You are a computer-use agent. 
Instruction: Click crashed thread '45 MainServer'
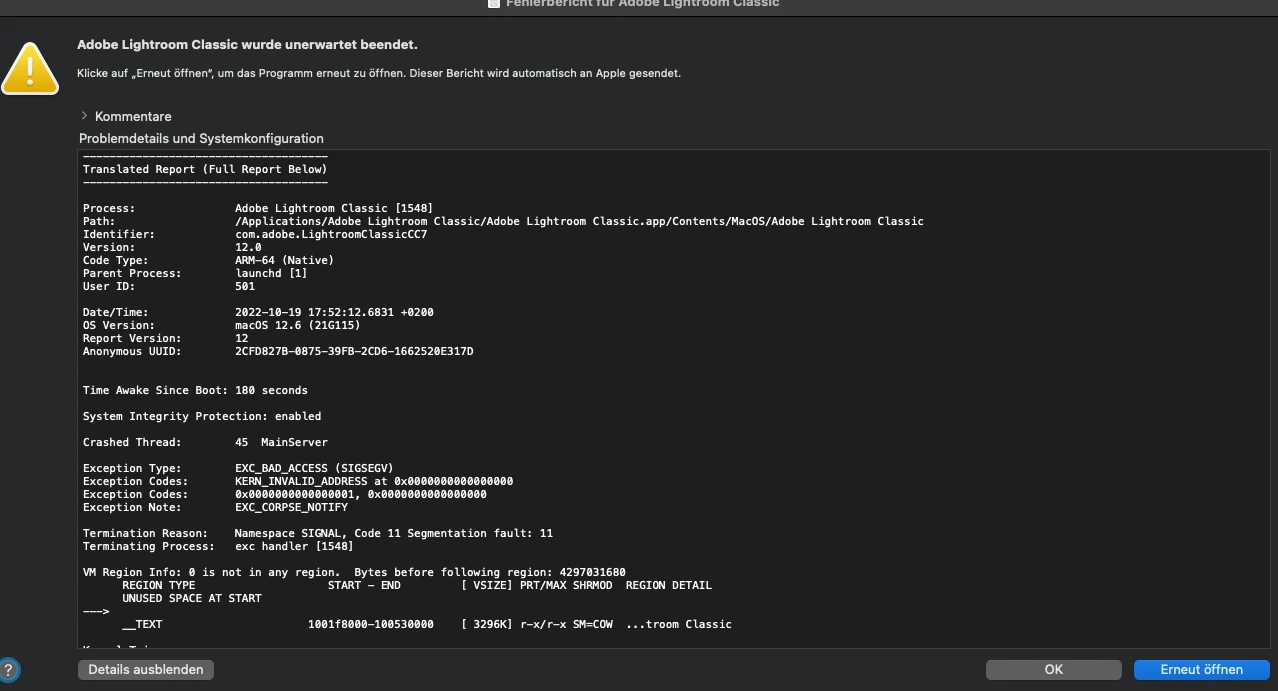coord(281,442)
